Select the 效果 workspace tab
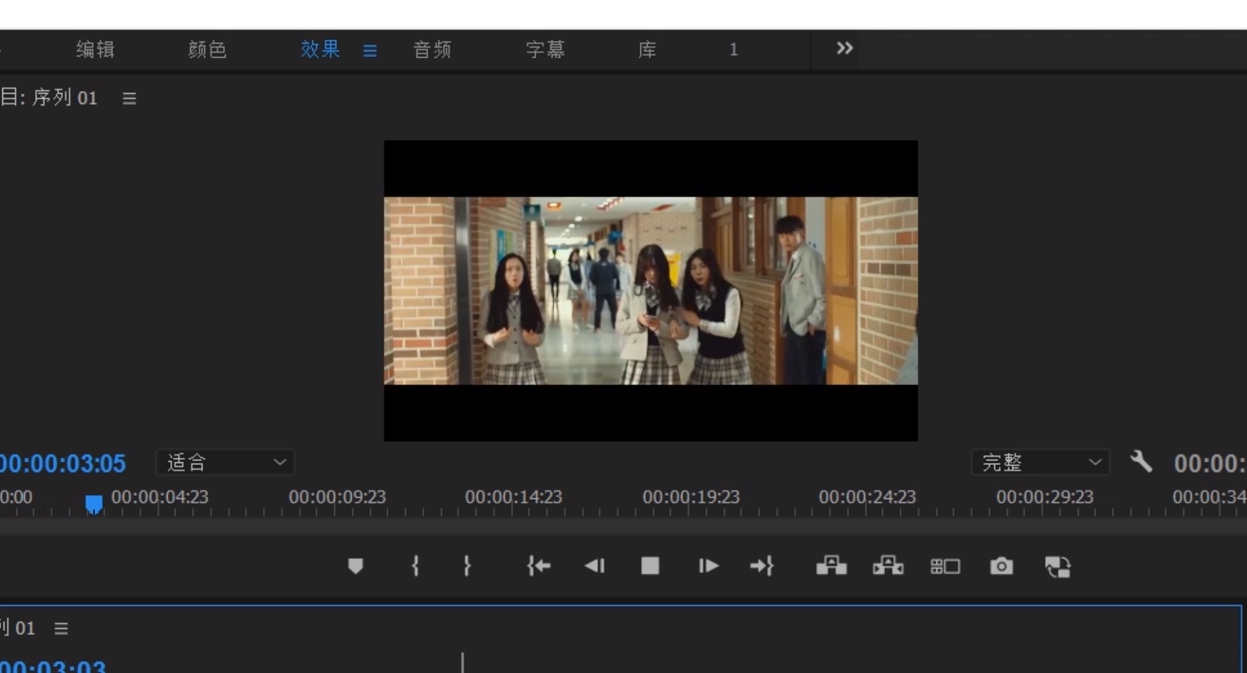 tap(321, 49)
